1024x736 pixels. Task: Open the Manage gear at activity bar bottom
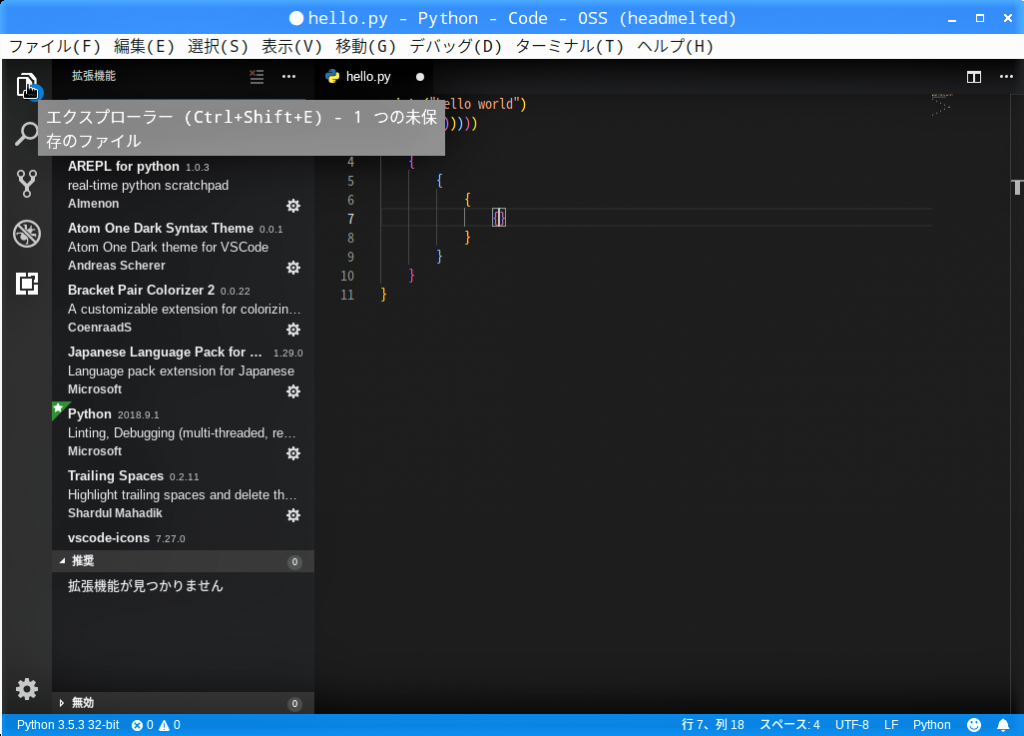tap(27, 689)
